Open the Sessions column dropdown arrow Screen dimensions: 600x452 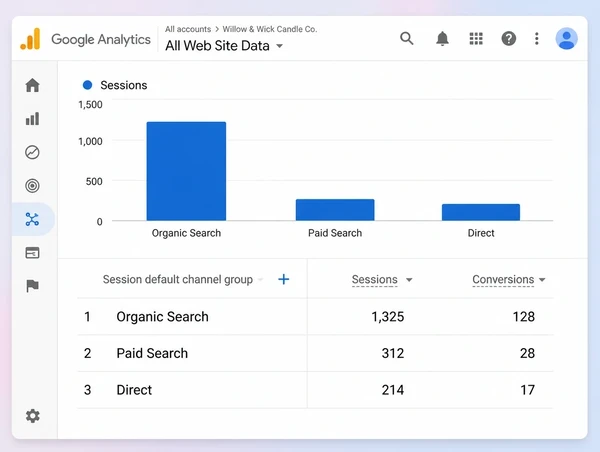click(x=409, y=280)
